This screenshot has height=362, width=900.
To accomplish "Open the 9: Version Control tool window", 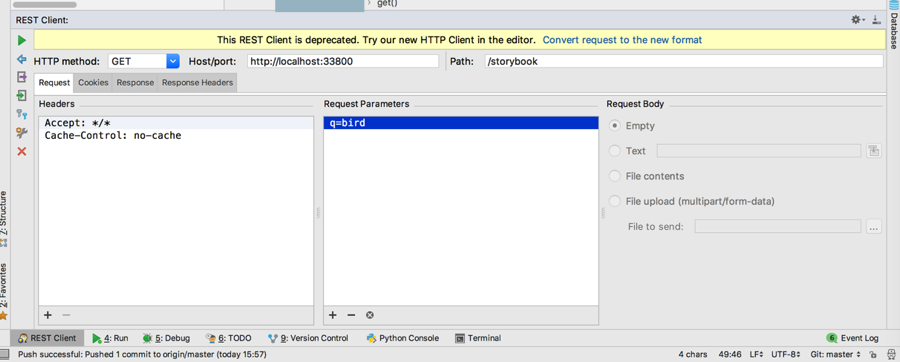I will [x=308, y=338].
